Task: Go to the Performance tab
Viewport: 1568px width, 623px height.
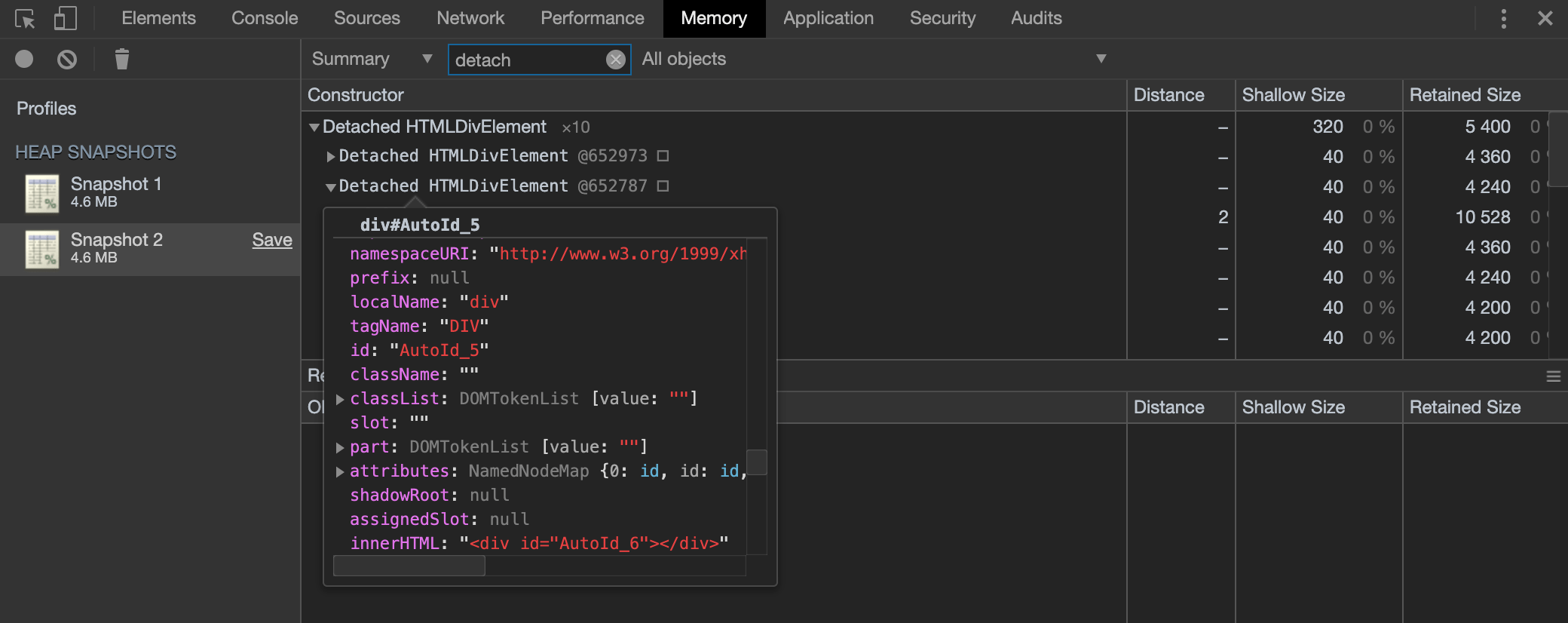Action: [x=593, y=18]
